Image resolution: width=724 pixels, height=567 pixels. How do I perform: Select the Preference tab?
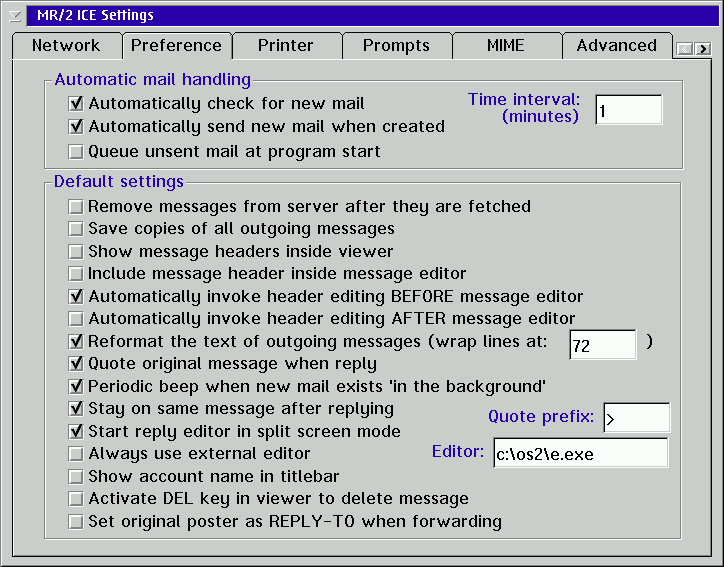[176, 46]
